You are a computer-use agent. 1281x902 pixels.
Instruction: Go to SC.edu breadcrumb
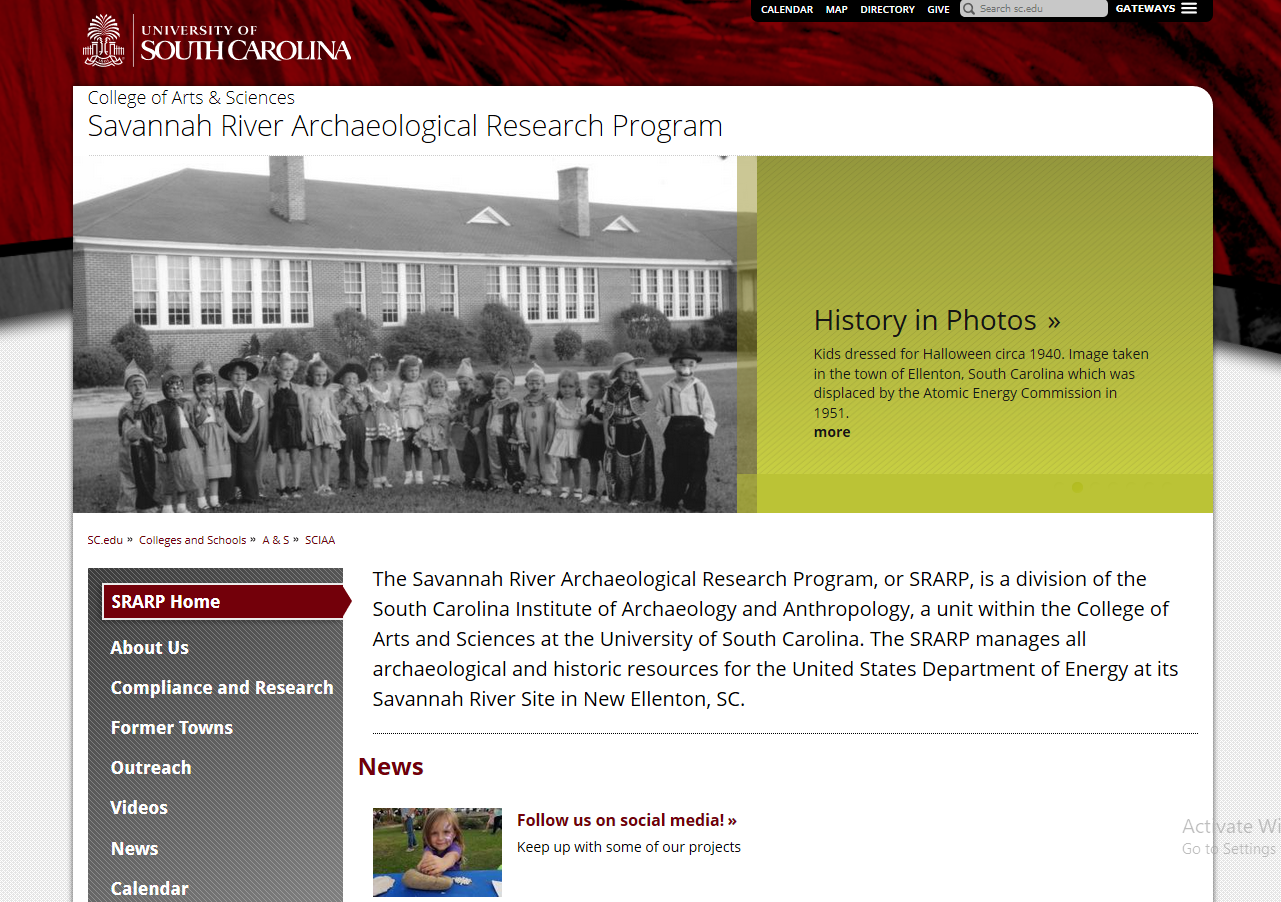(105, 540)
